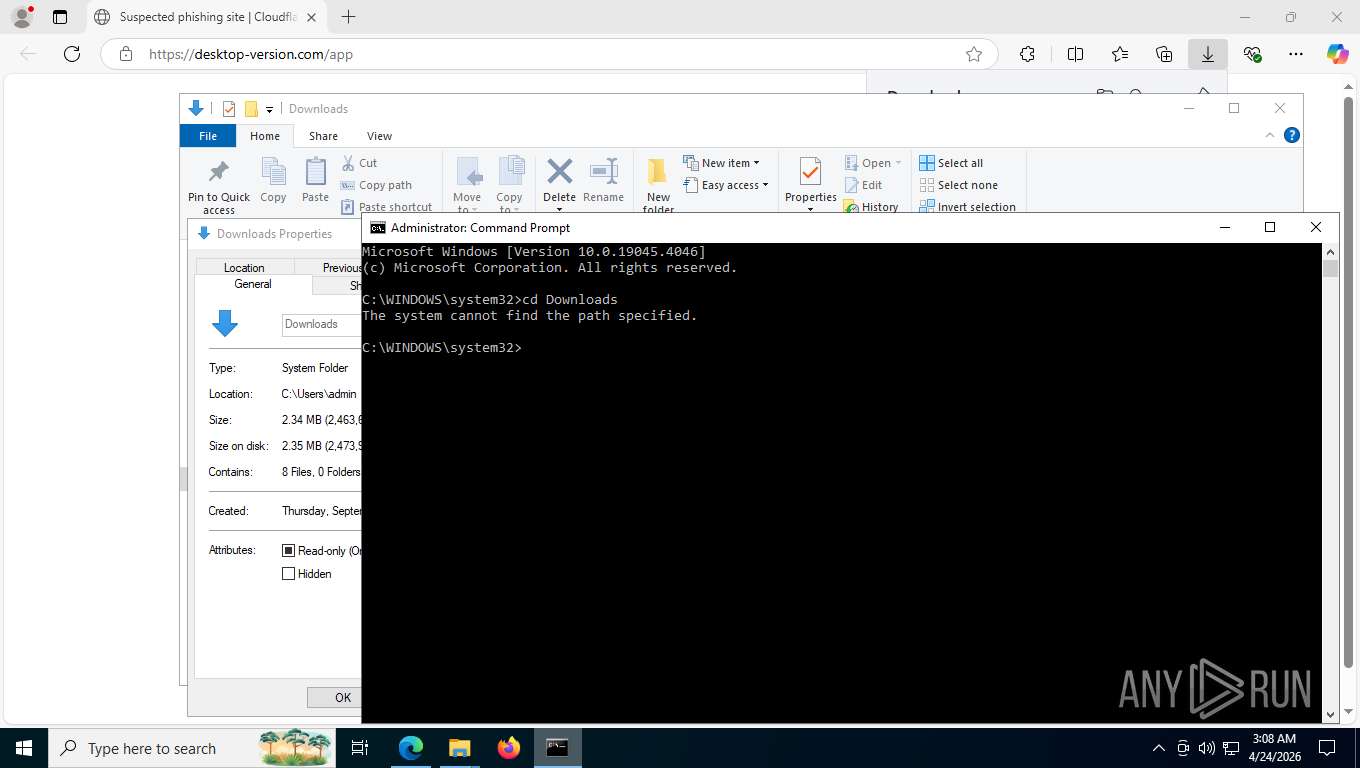Open Edge settings and more menu
The height and width of the screenshot is (768, 1360).
click(1296, 54)
